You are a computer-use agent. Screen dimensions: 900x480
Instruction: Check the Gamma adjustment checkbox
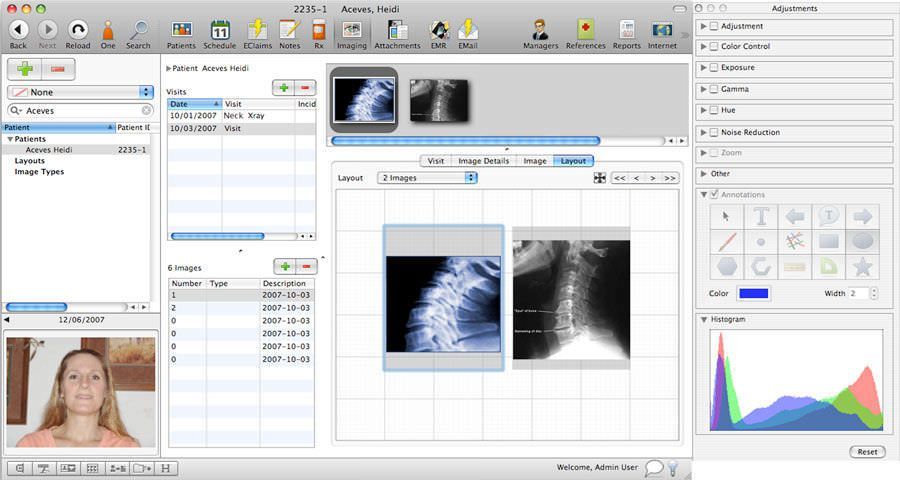click(x=713, y=89)
